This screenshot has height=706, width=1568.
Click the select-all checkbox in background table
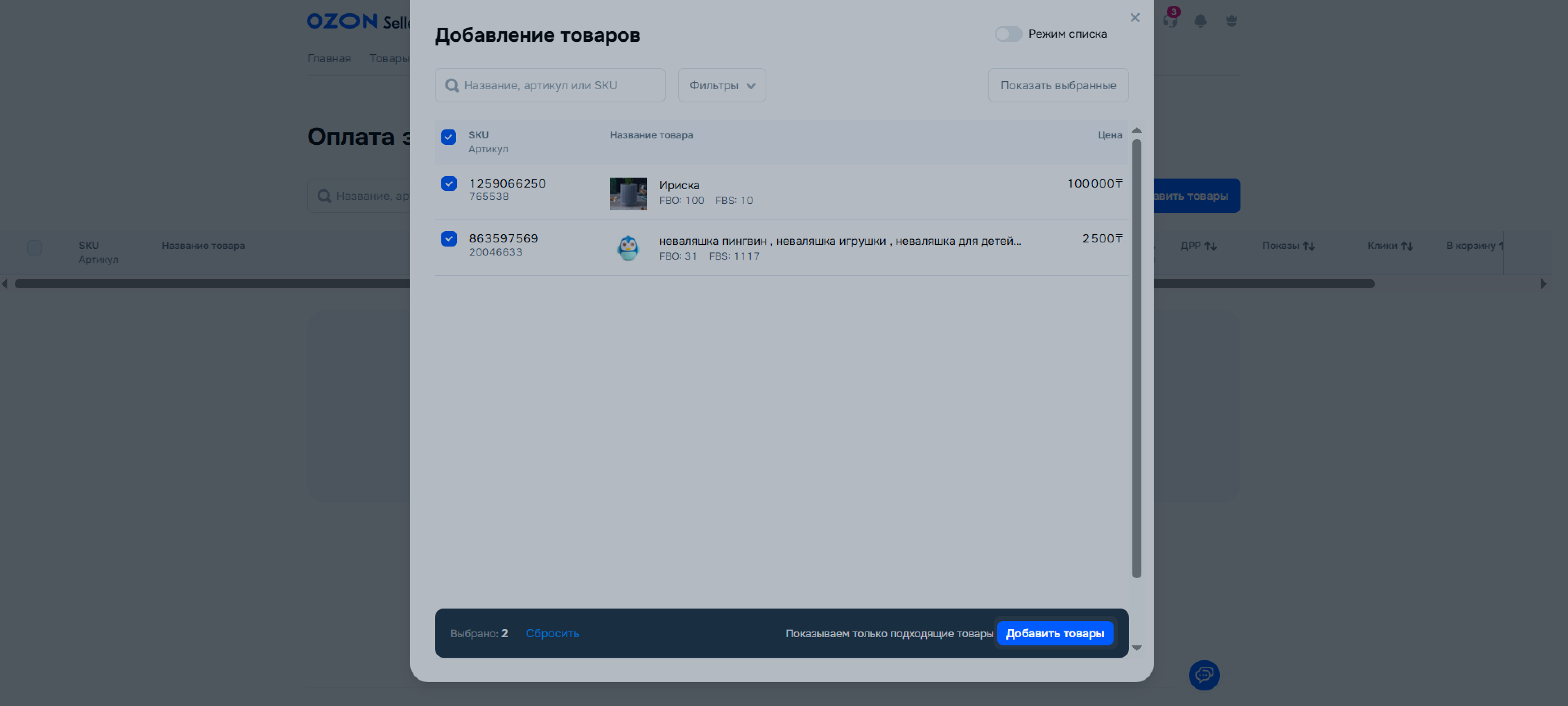coord(34,248)
